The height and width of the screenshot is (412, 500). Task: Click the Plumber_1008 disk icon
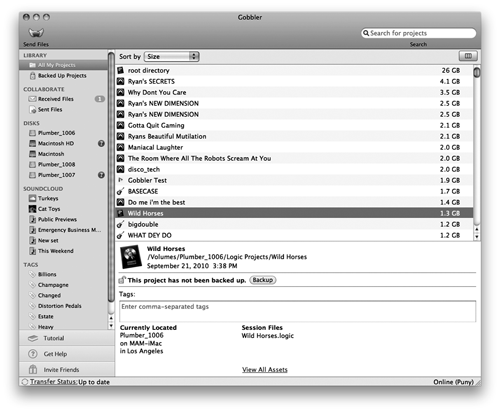point(32,164)
